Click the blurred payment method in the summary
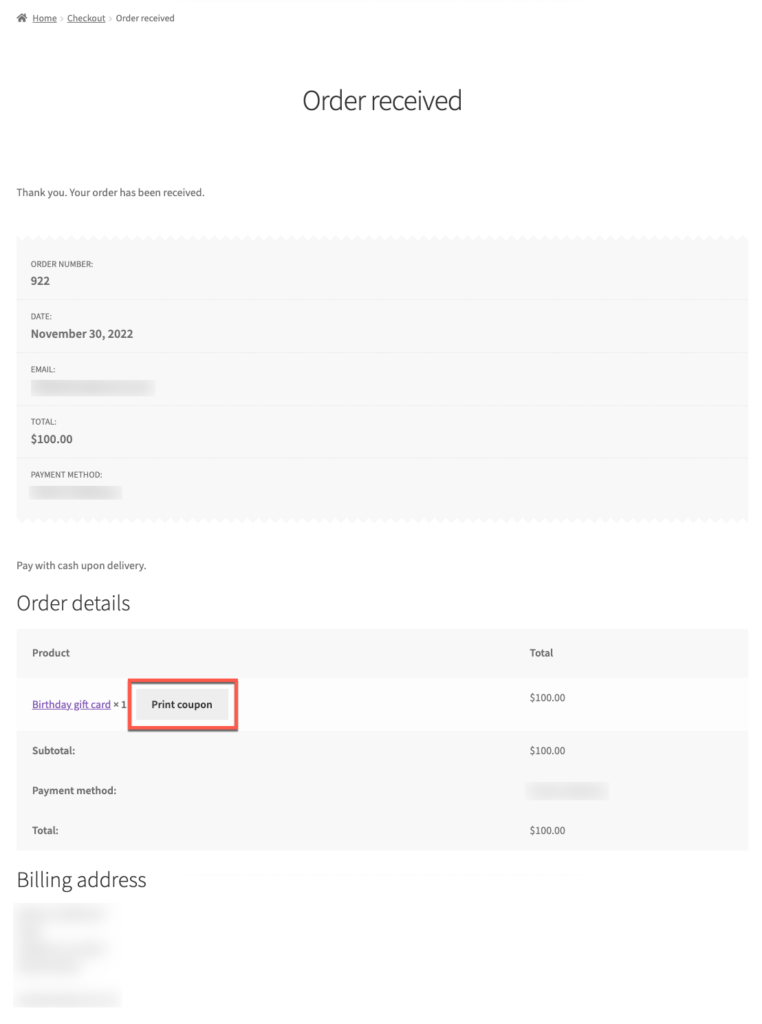Screen dimensions: 762x1024 tap(76, 492)
